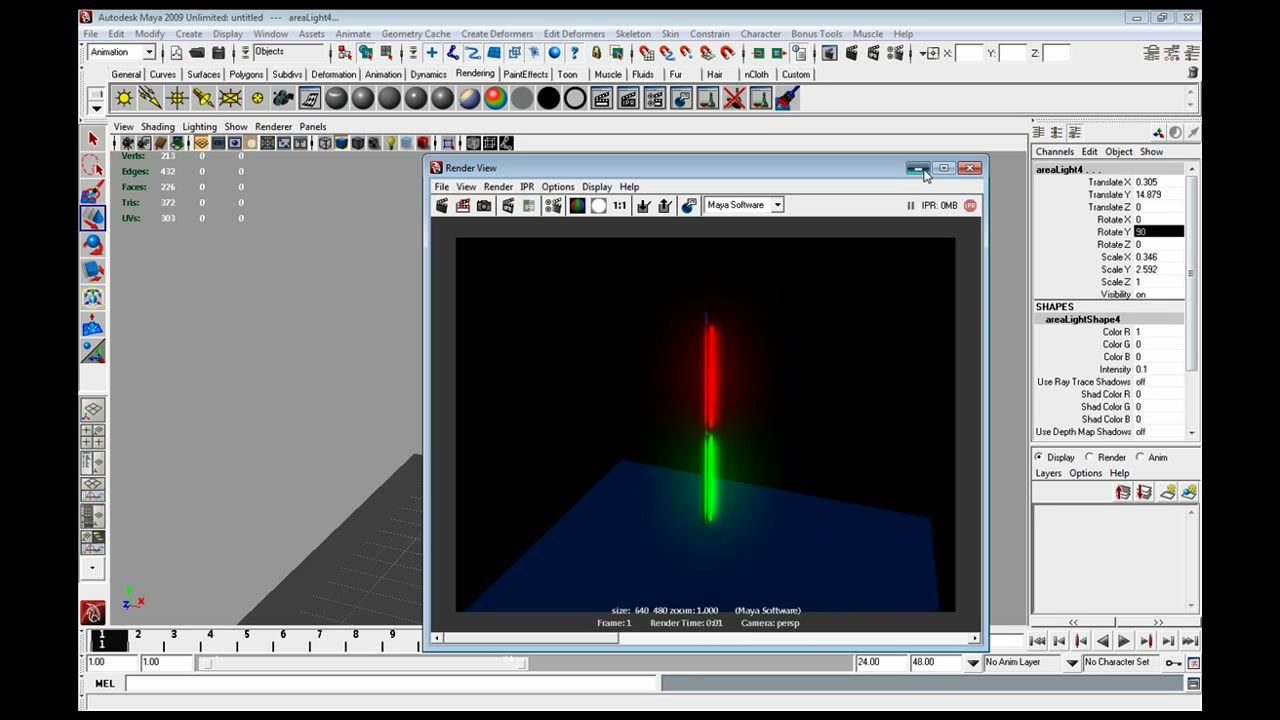
Task: Create an ambient light from the Rendering shelf sun icon
Action: point(124,98)
